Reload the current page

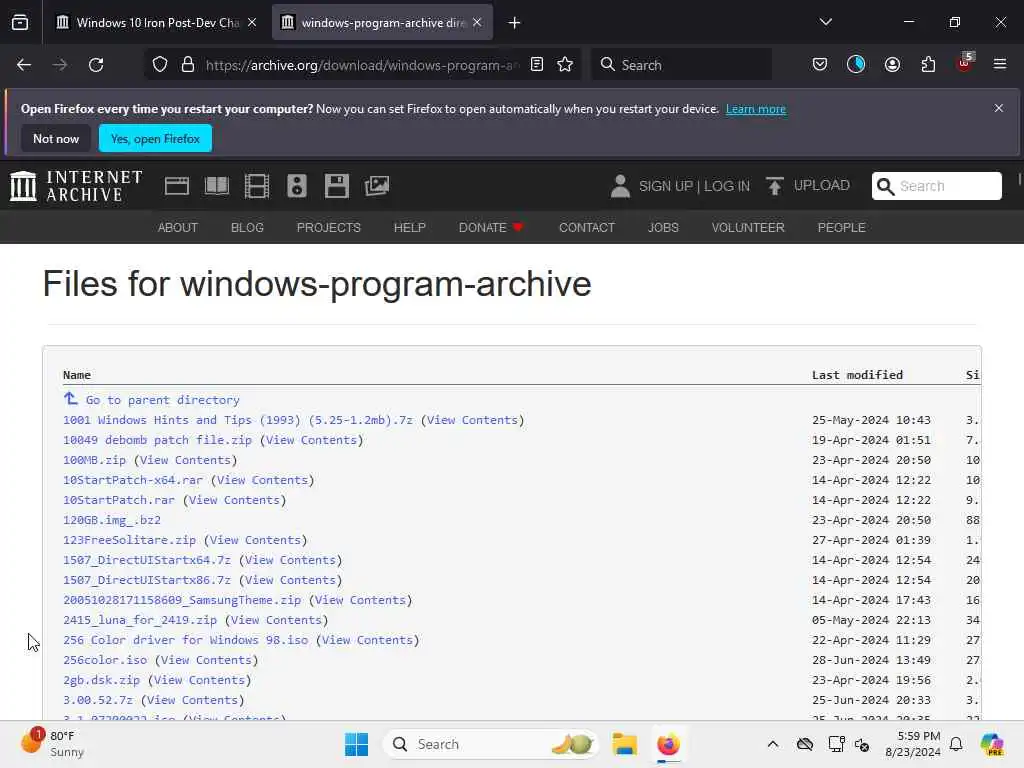pos(96,65)
